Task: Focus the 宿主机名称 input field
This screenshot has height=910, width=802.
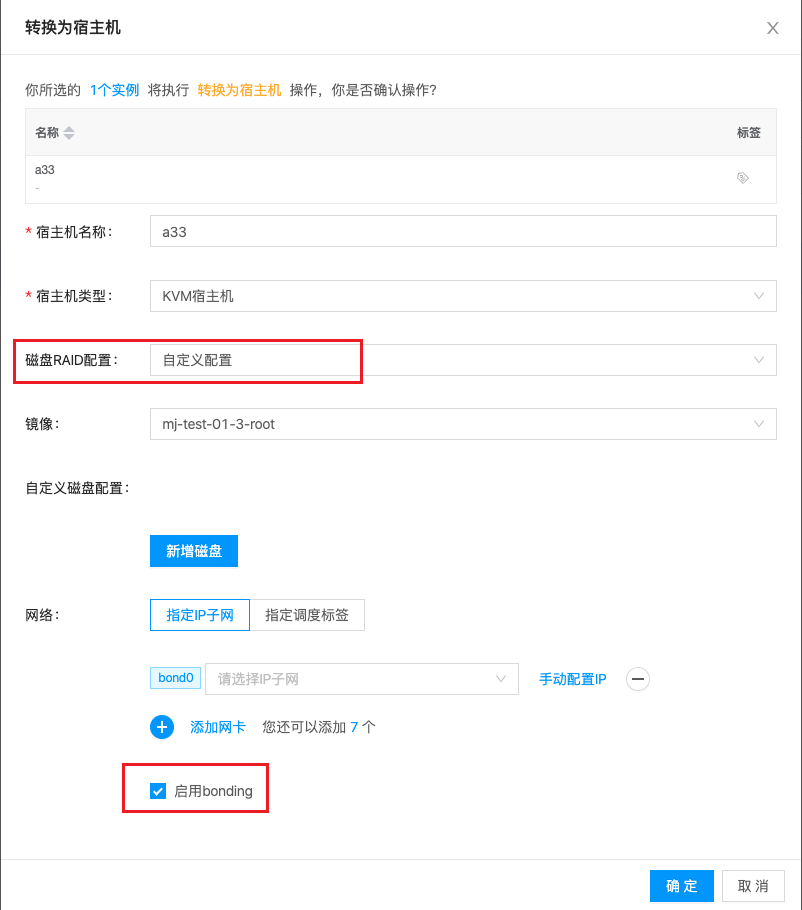Action: pyautogui.click(x=462, y=232)
